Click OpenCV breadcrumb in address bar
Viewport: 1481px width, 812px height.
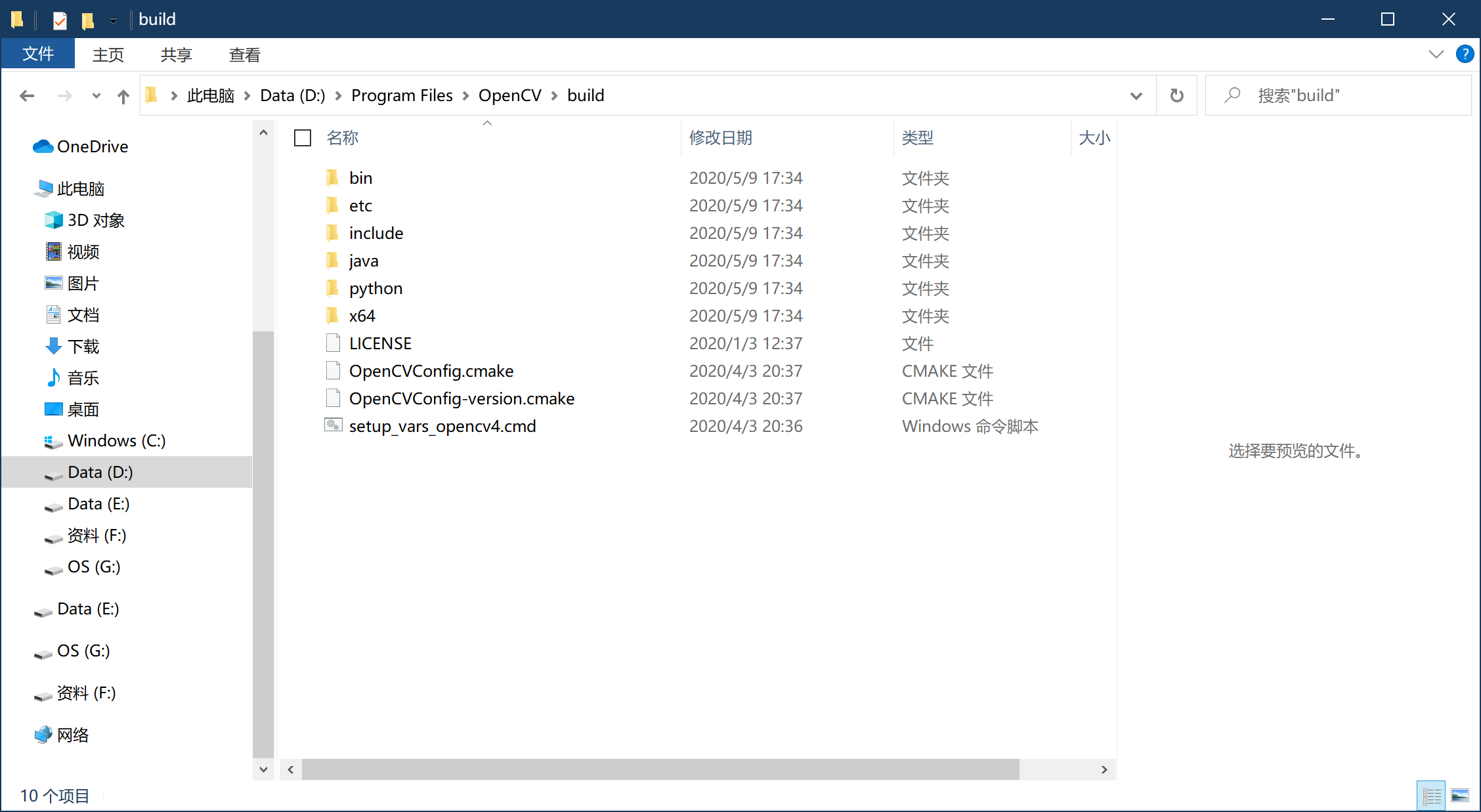click(509, 96)
